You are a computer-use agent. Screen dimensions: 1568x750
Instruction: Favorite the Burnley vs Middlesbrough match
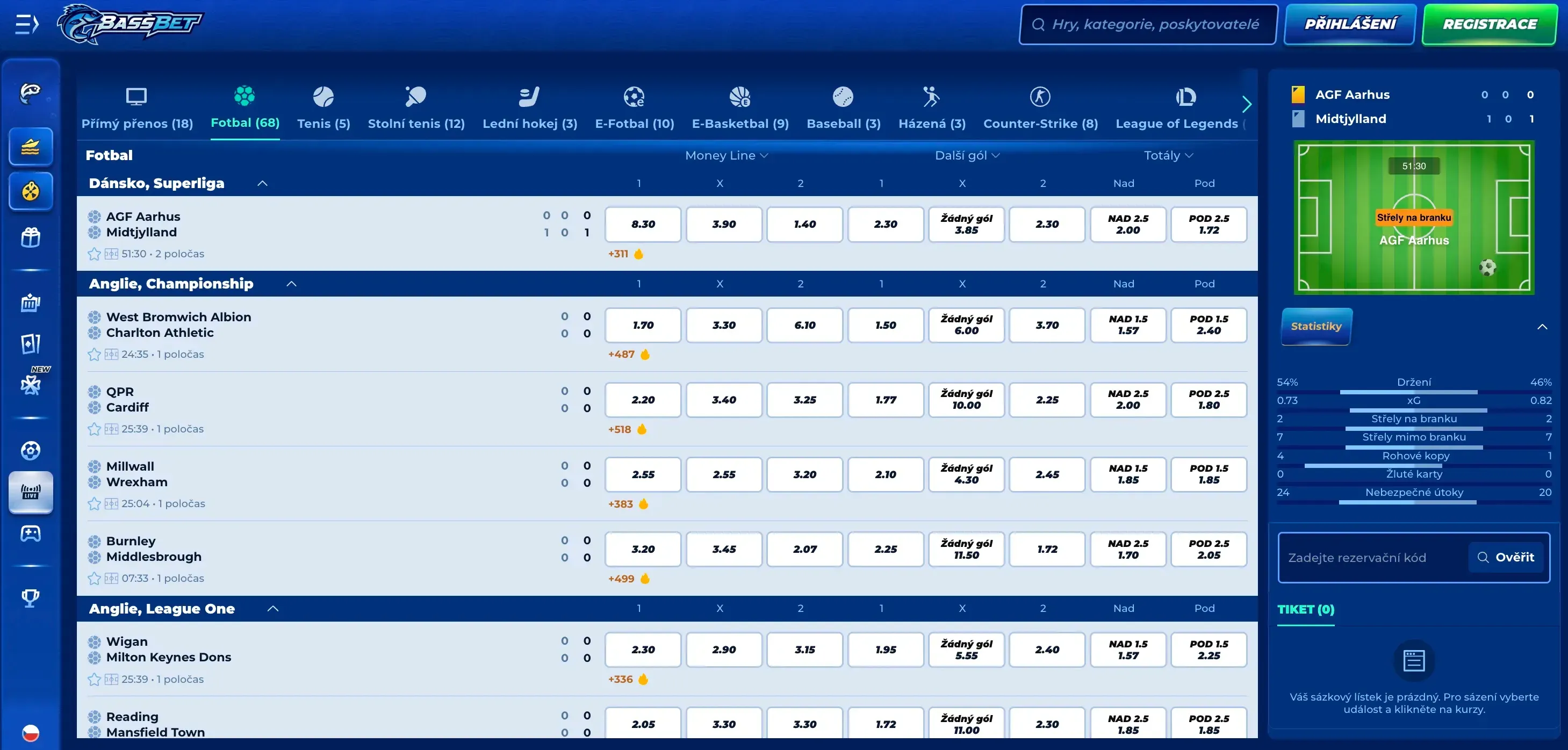pos(95,578)
